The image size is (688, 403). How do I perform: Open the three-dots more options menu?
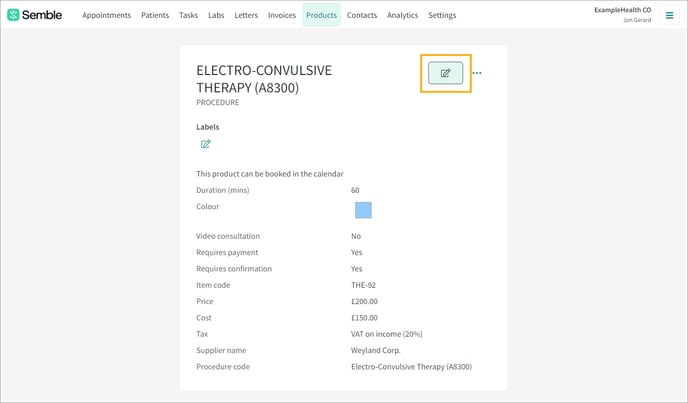[477, 73]
